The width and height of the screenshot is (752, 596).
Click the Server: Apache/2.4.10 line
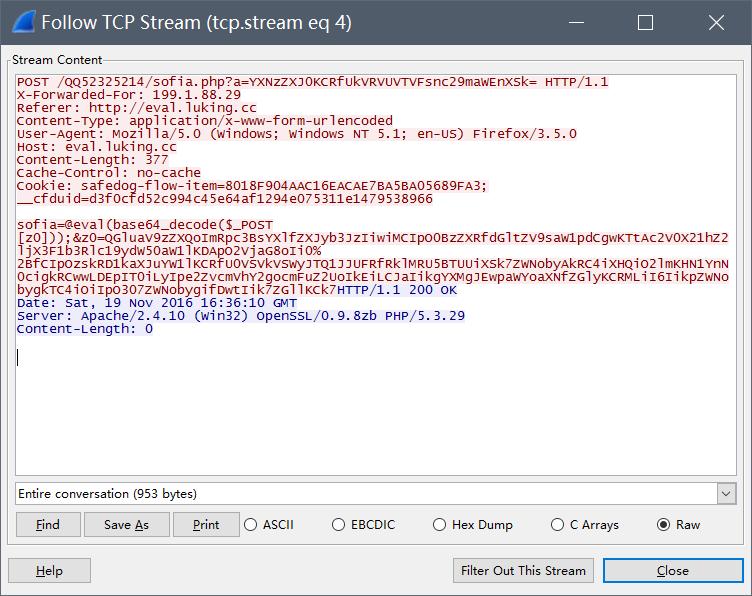click(x=241, y=316)
